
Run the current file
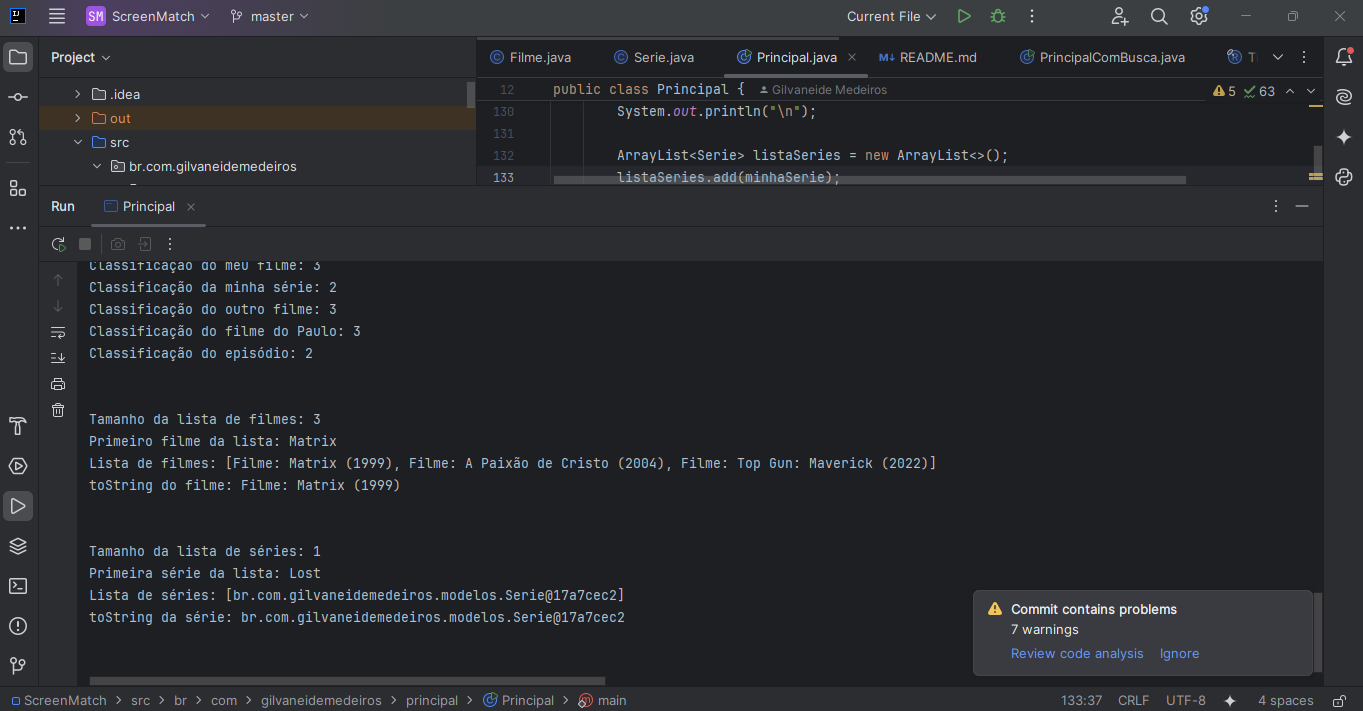[x=964, y=16]
